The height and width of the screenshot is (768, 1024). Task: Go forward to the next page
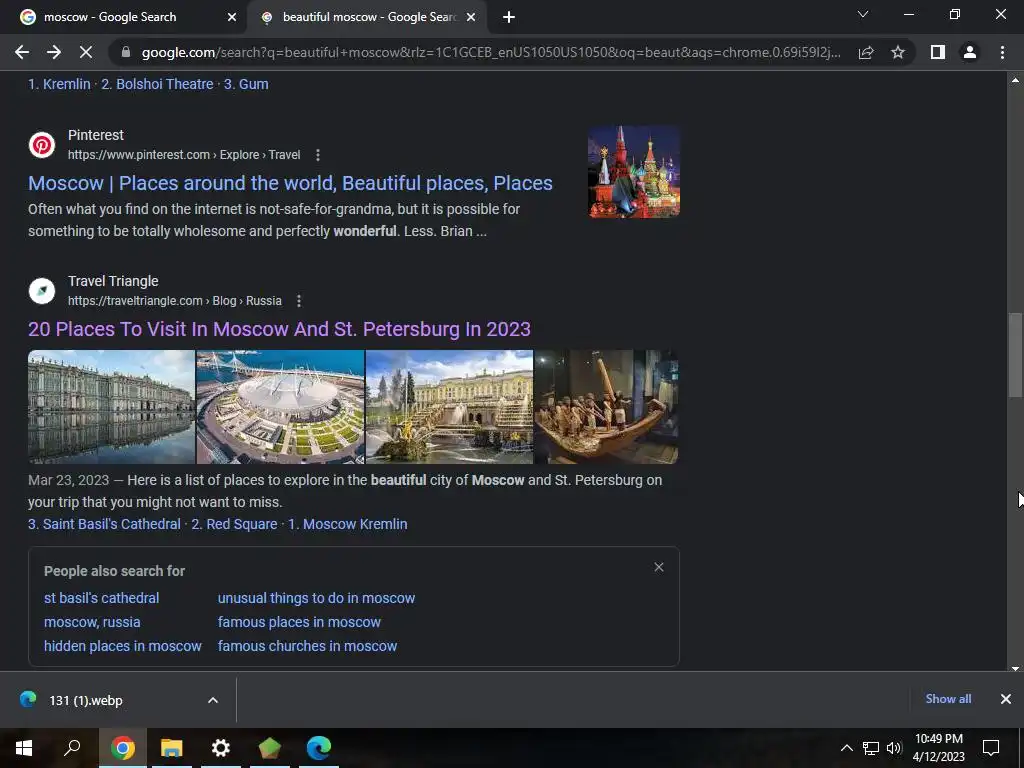54,52
